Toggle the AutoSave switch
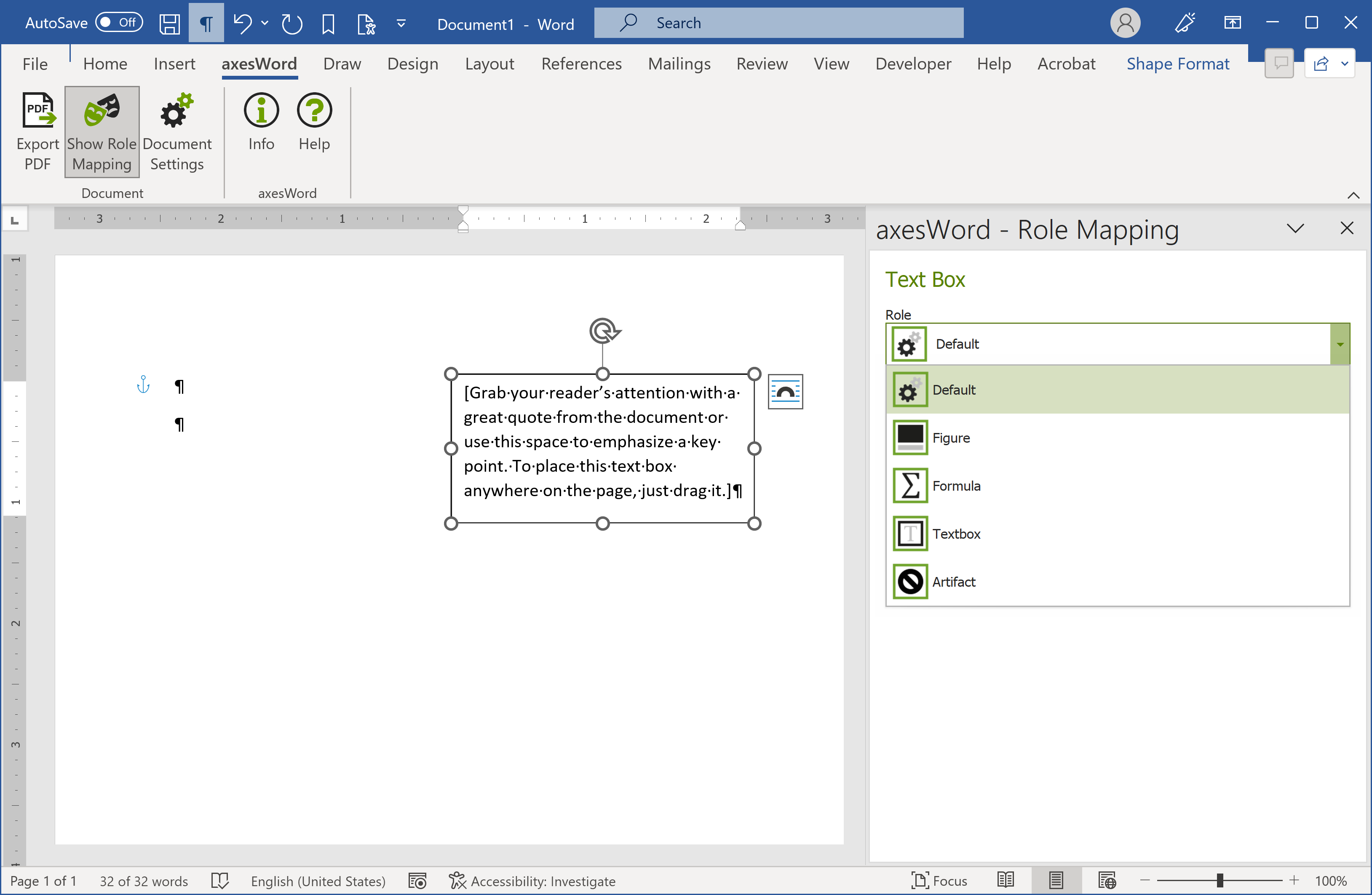The width and height of the screenshot is (1372, 895). (119, 22)
